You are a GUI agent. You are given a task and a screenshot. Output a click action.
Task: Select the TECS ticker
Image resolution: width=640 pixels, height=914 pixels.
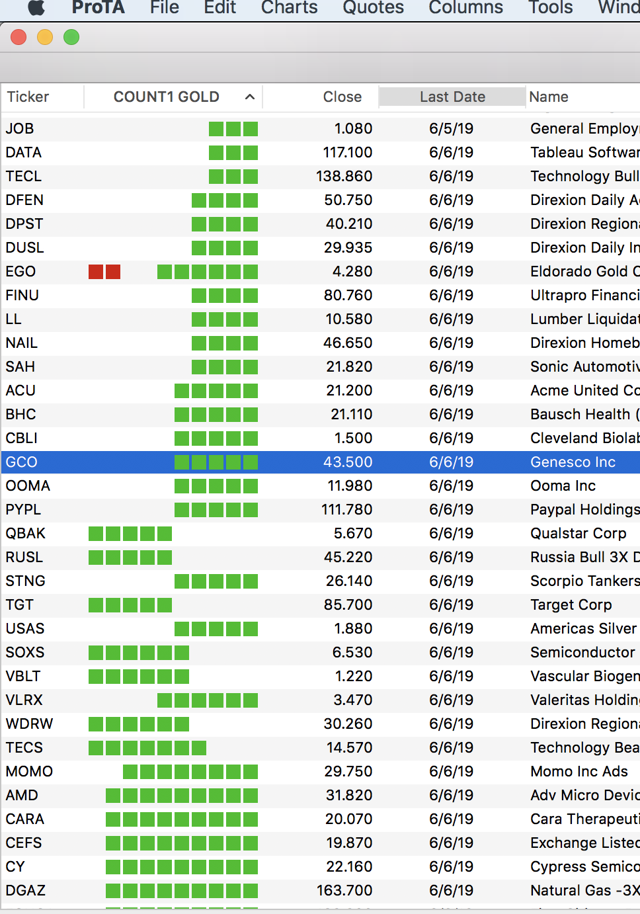[x=24, y=748]
